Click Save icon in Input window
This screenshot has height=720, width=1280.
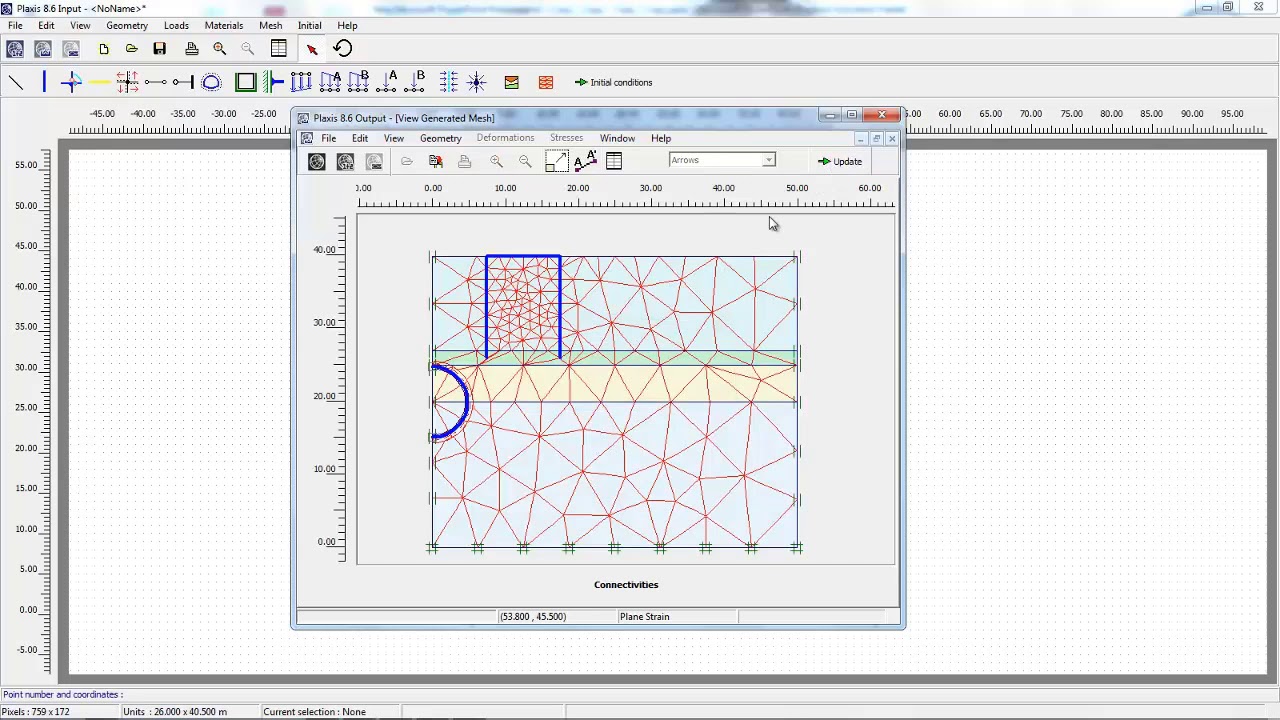click(x=159, y=49)
